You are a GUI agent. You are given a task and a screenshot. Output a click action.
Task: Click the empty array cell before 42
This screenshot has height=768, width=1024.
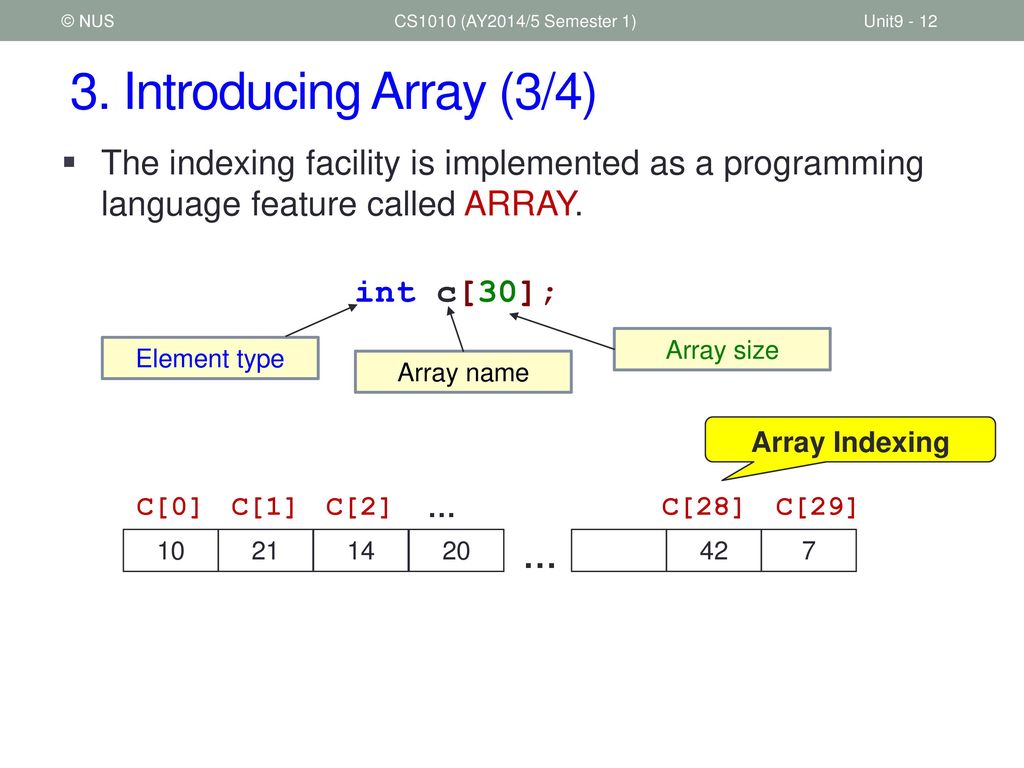pos(619,551)
